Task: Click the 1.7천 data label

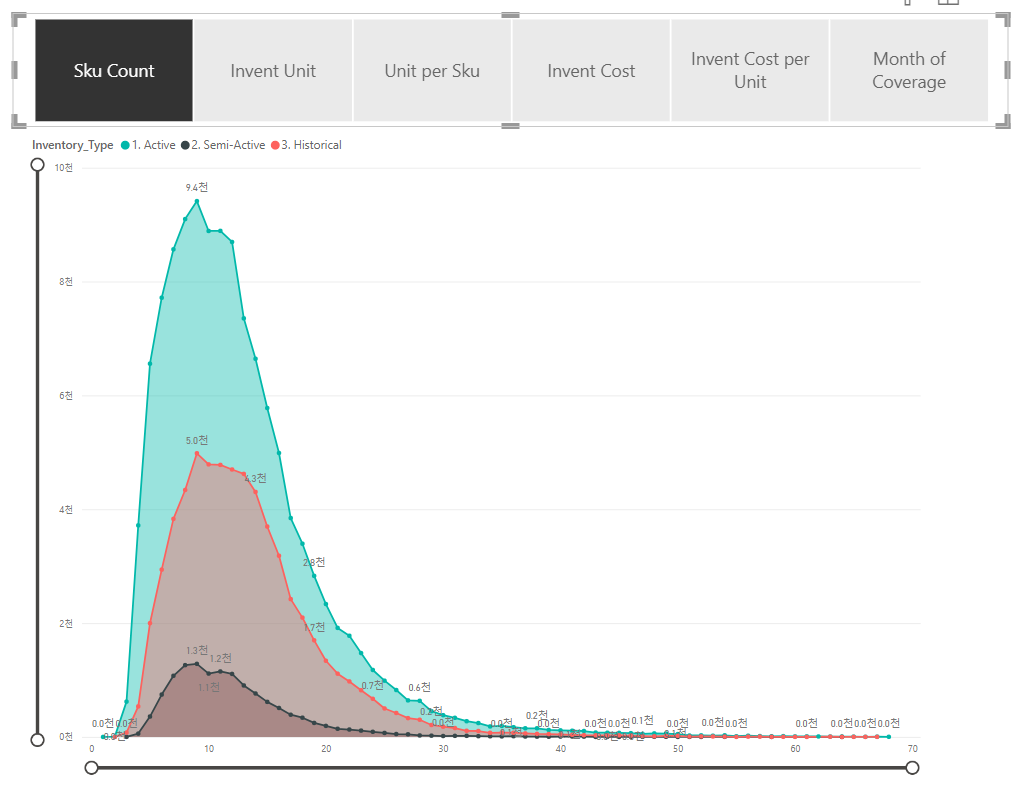Action: (x=314, y=627)
